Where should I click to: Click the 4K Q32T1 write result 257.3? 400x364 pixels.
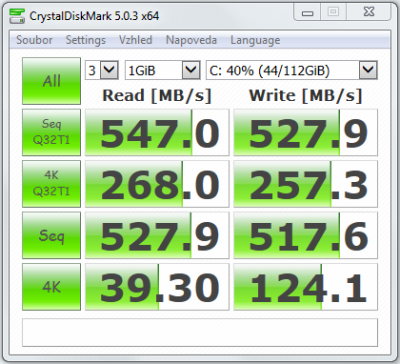tap(305, 184)
